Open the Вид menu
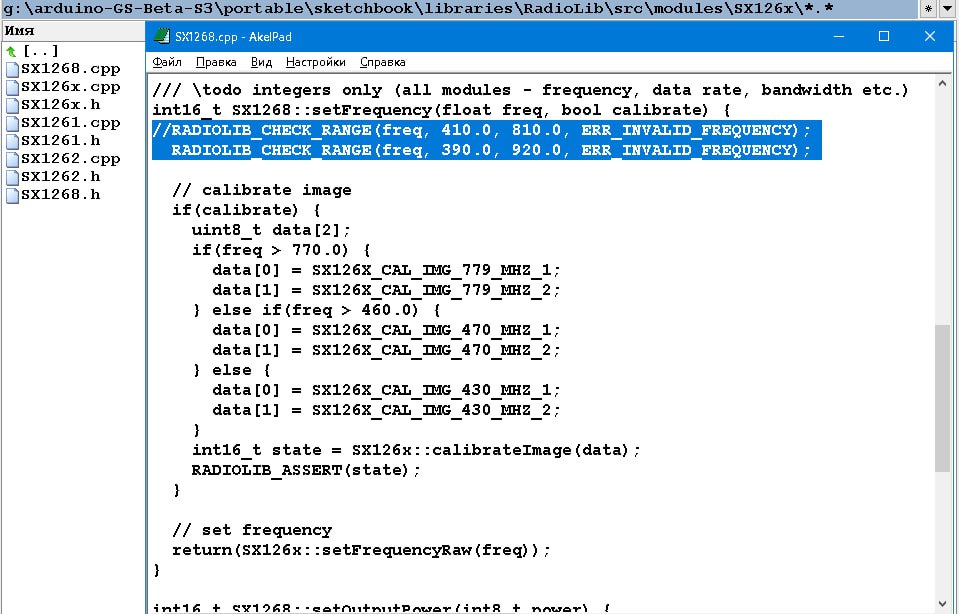The image size is (959, 614). [x=261, y=62]
